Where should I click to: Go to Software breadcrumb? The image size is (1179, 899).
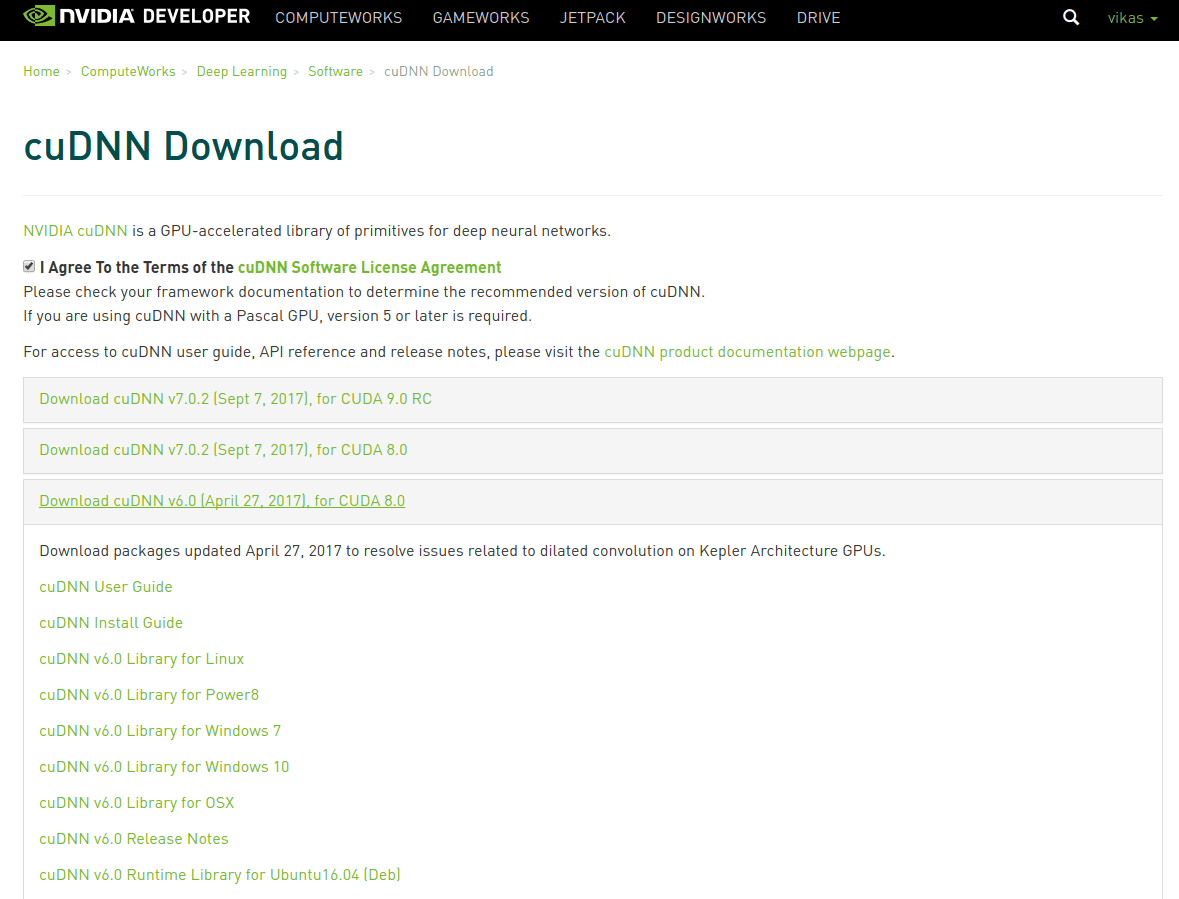(x=335, y=71)
